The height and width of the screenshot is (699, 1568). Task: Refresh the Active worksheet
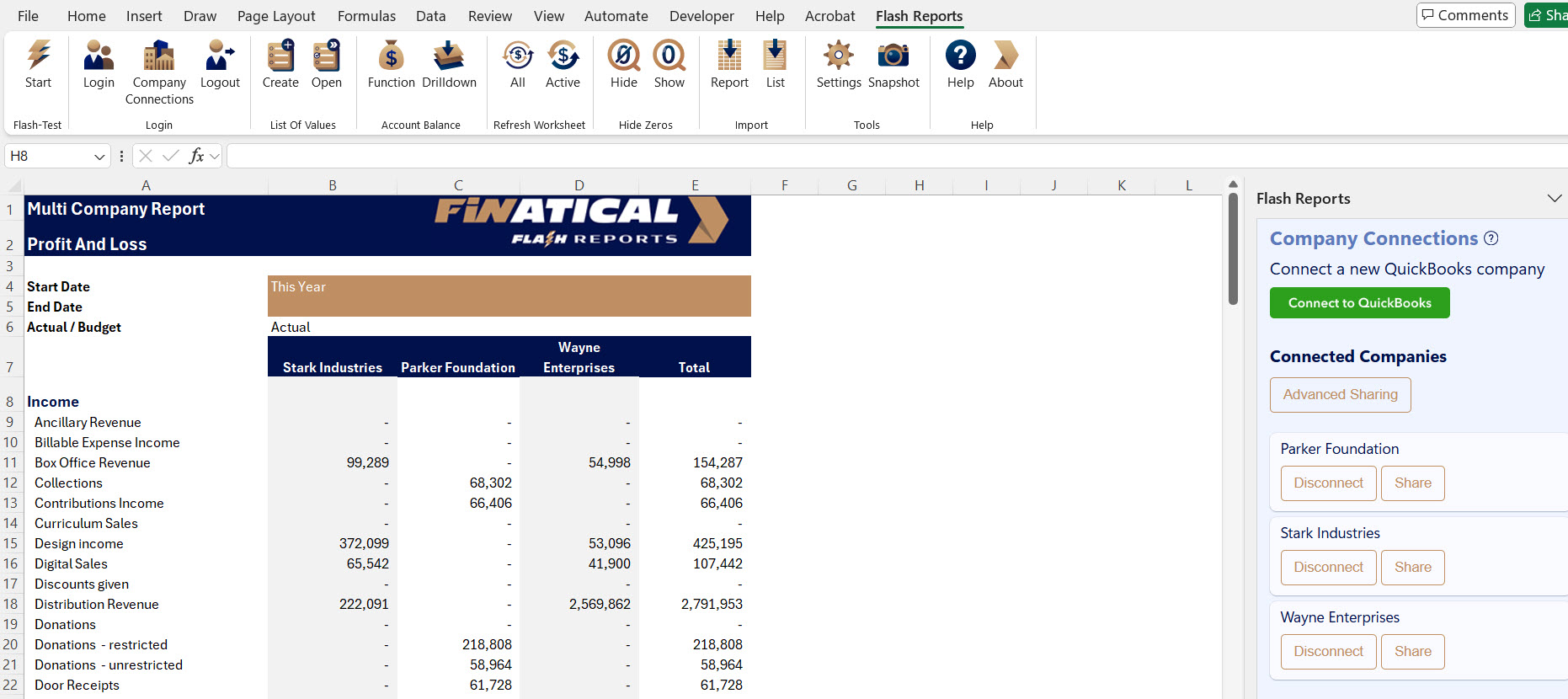(x=563, y=56)
